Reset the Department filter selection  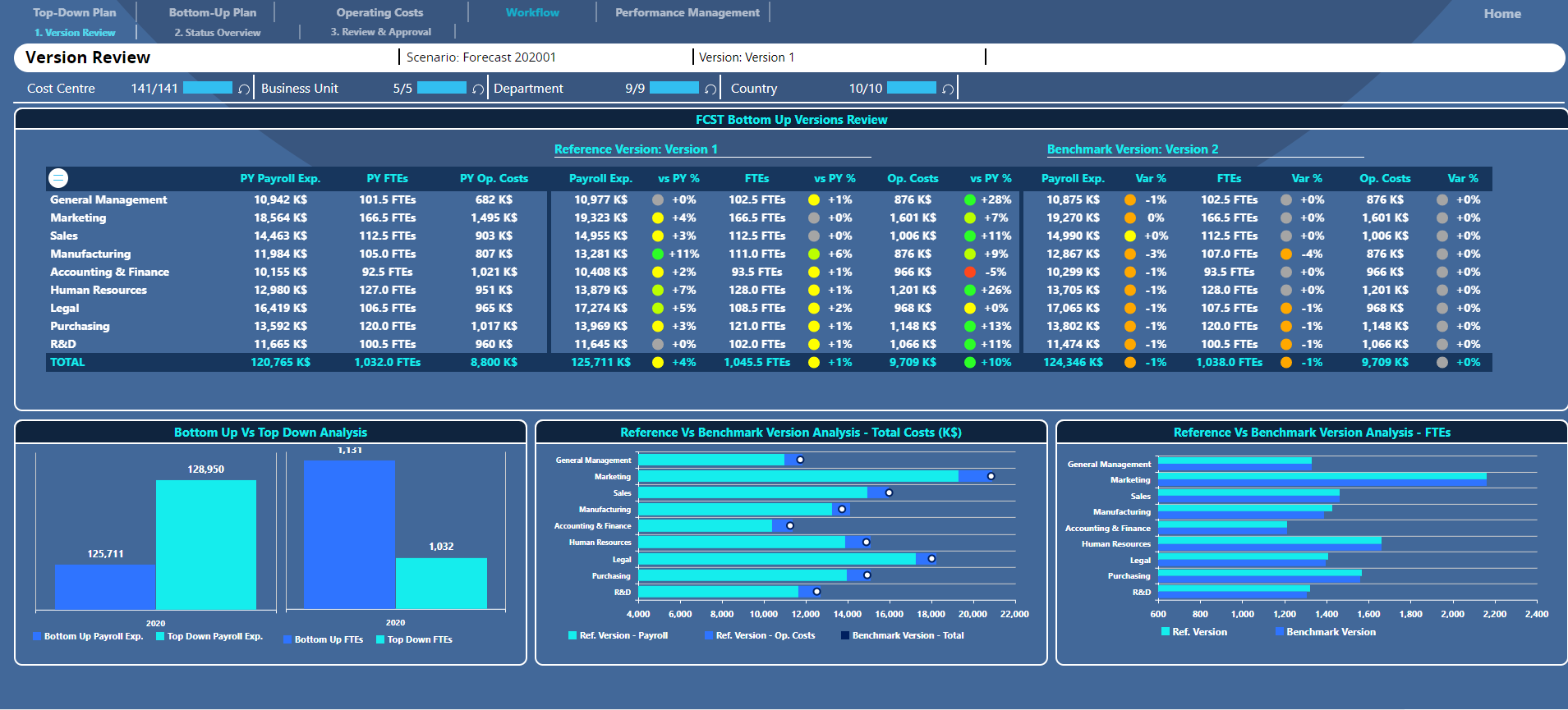pyautogui.click(x=710, y=89)
